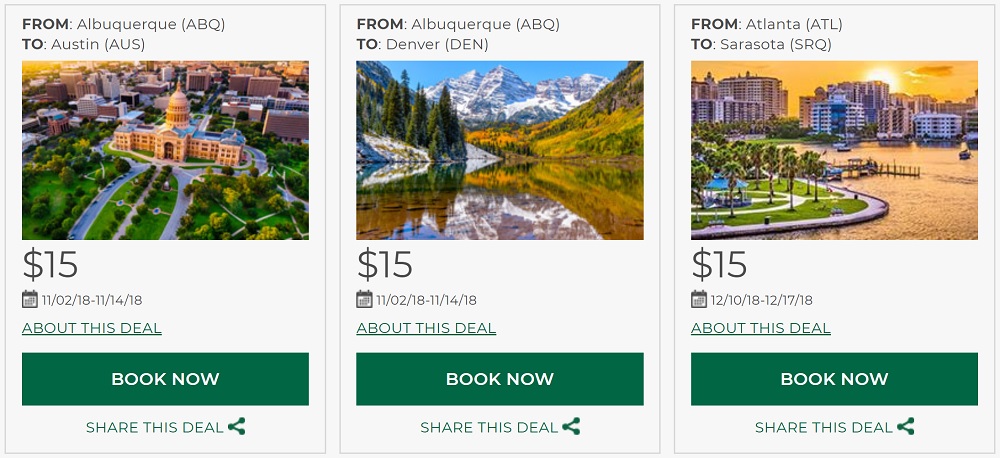Book the Albuquerque to Denver flight
Image resolution: width=1000 pixels, height=458 pixels.
[x=500, y=379]
